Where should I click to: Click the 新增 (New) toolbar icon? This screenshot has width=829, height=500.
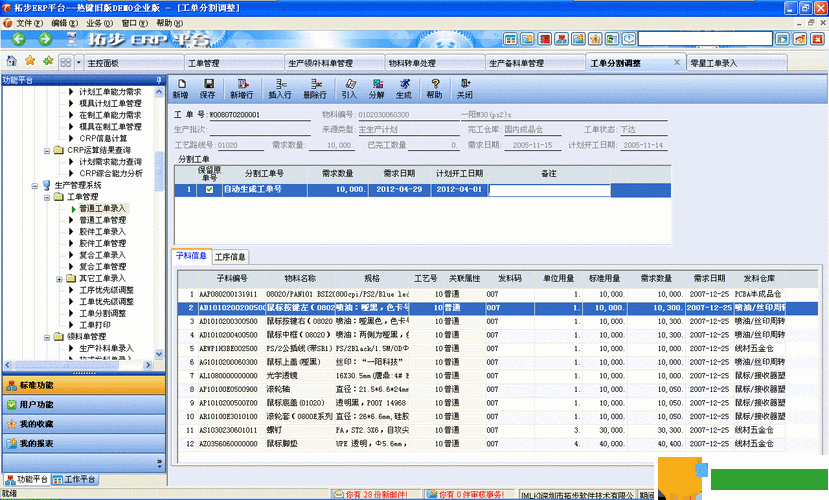click(x=181, y=89)
